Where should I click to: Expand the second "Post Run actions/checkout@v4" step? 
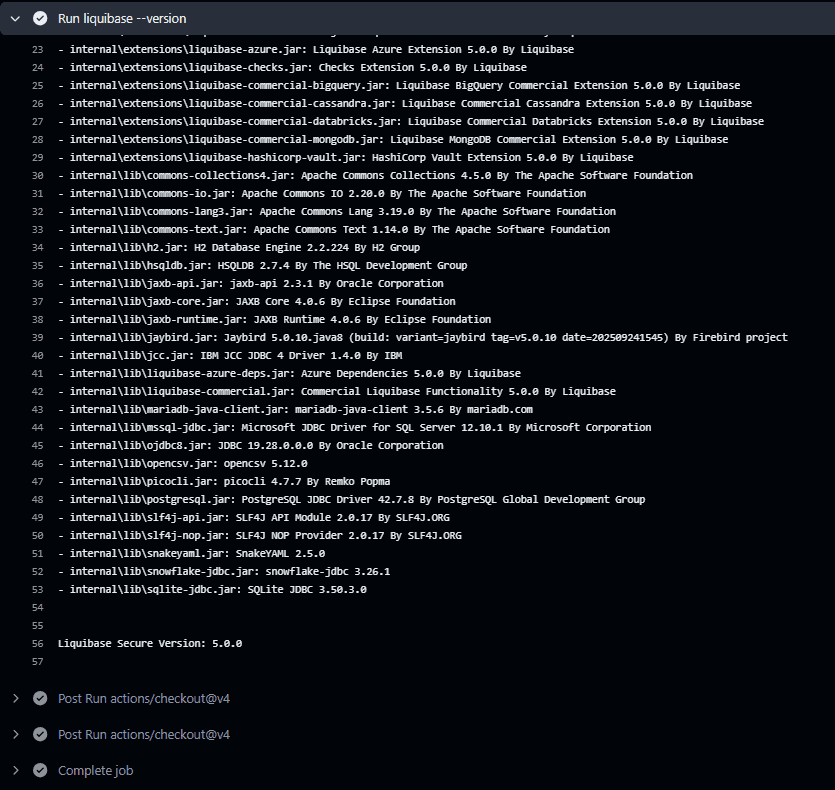click(14, 734)
